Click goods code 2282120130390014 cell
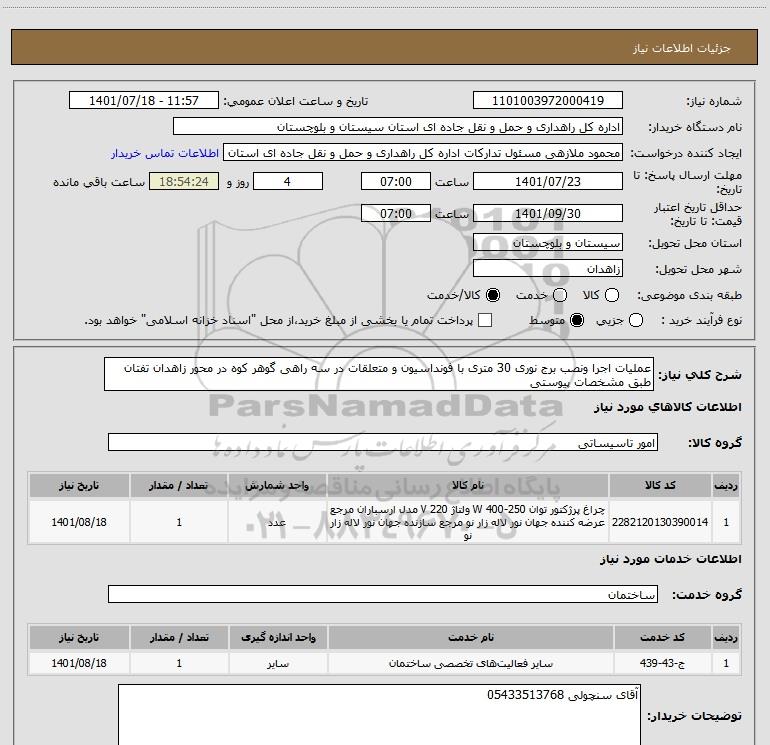This screenshot has width=770, height=745. click(x=660, y=522)
